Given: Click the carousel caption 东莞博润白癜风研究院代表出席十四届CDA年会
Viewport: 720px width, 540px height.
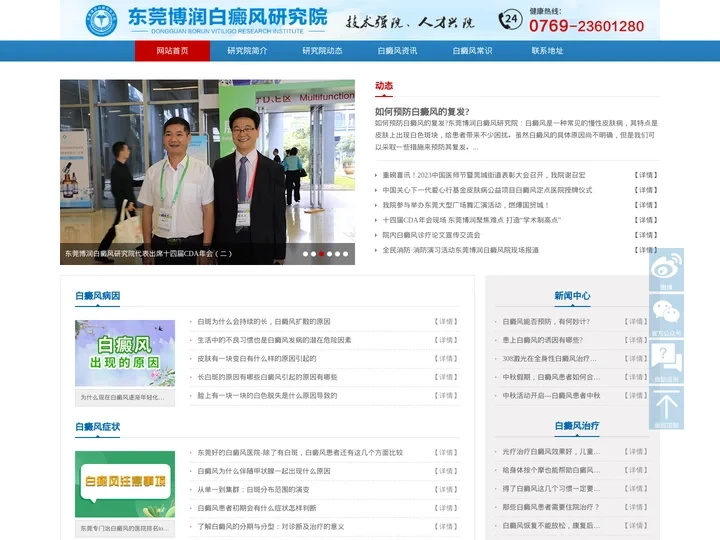Looking at the screenshot, I should pyautogui.click(x=148, y=253).
